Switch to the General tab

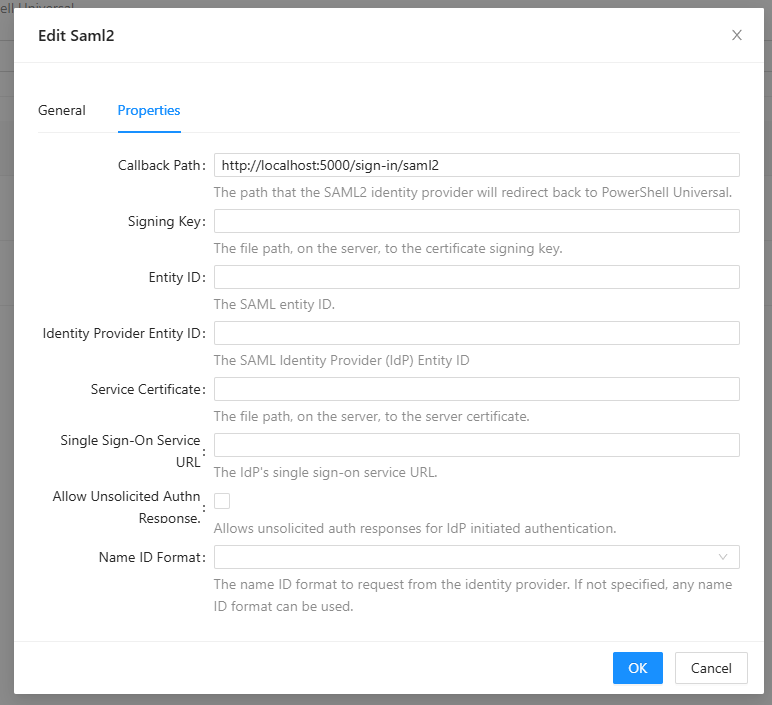[62, 110]
